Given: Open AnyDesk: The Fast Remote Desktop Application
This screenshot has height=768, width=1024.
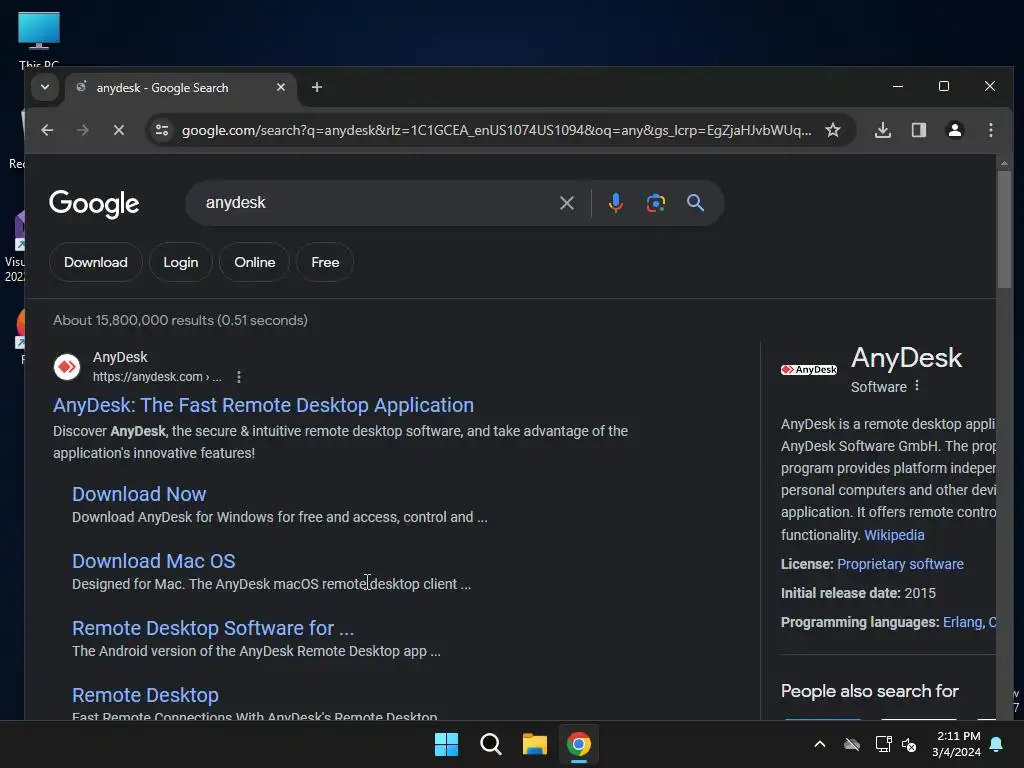Looking at the screenshot, I should tap(263, 405).
